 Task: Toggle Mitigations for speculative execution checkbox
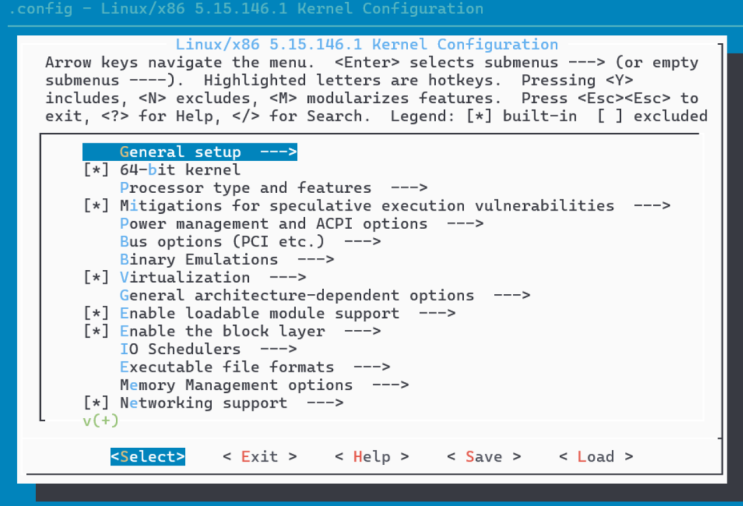pos(96,206)
